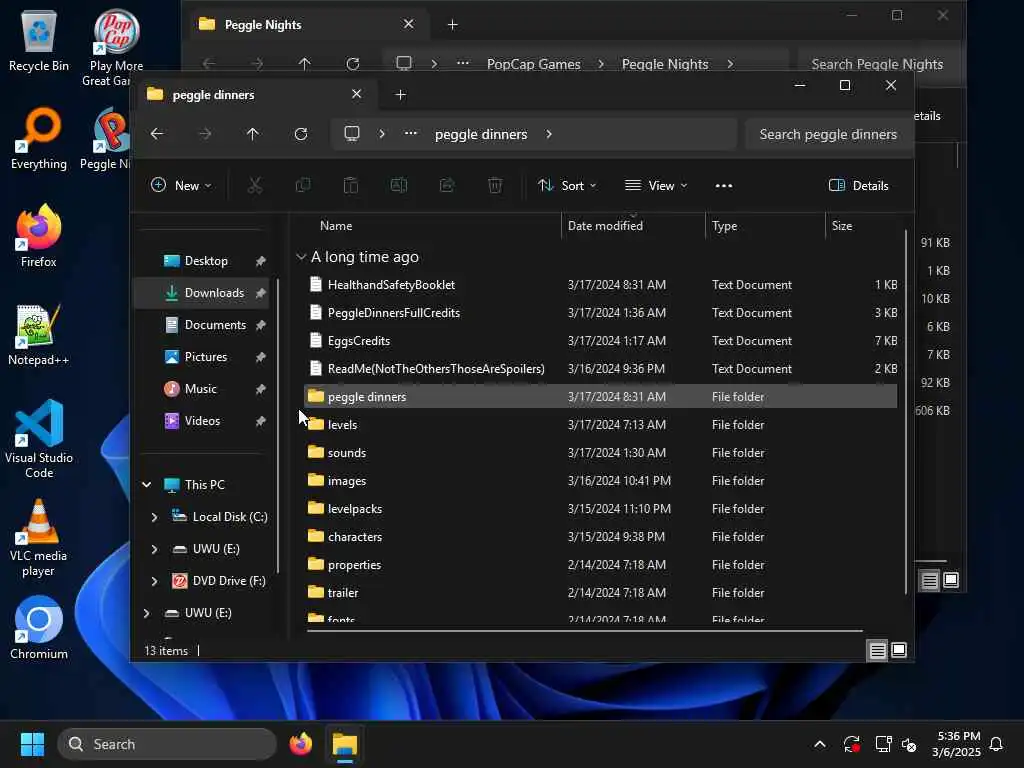Go back using the peggle dinners back arrow
Viewport: 1024px width, 768px height.
(x=157, y=134)
